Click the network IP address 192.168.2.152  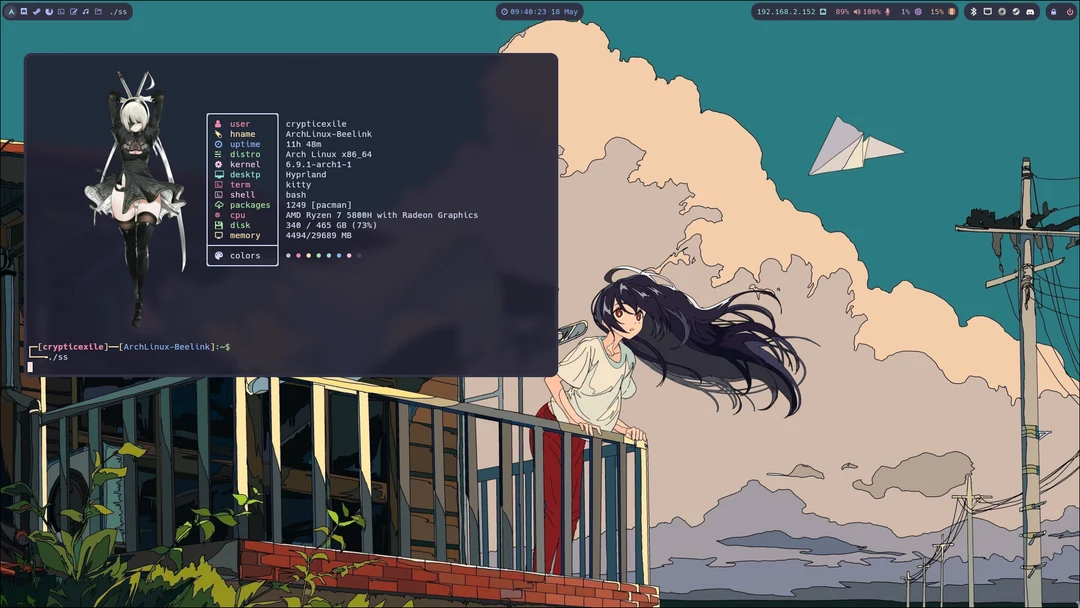click(786, 11)
